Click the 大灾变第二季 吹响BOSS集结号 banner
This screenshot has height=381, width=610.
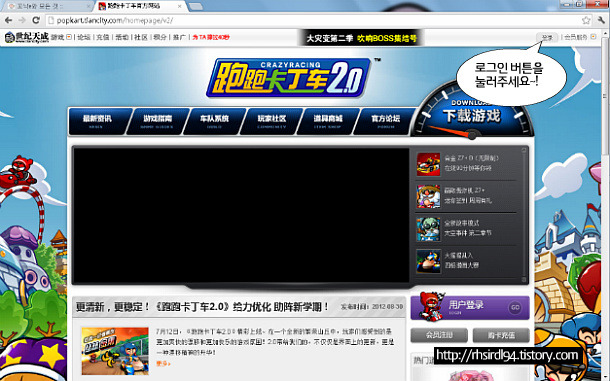(361, 38)
